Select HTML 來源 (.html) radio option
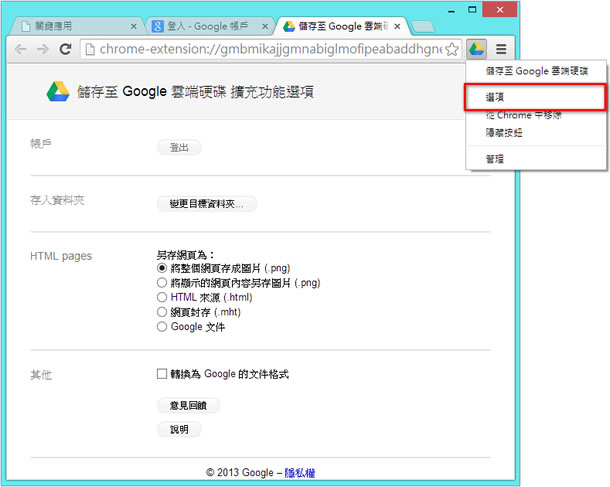The image size is (610, 487). [x=163, y=297]
